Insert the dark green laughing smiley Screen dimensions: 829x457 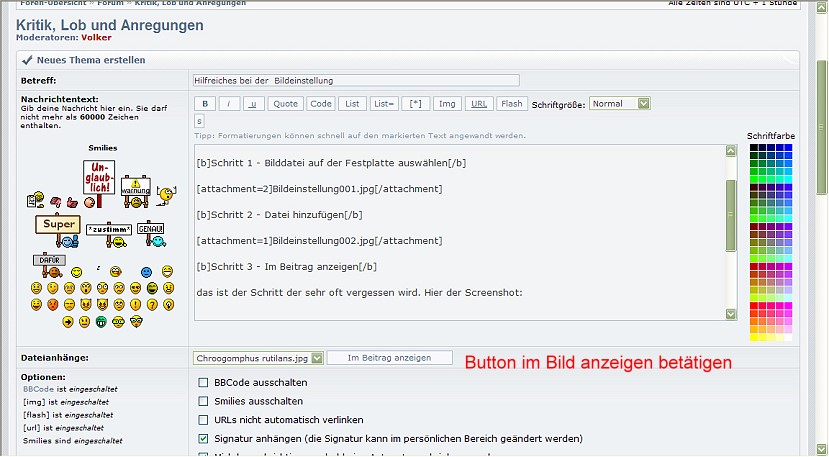[152, 288]
